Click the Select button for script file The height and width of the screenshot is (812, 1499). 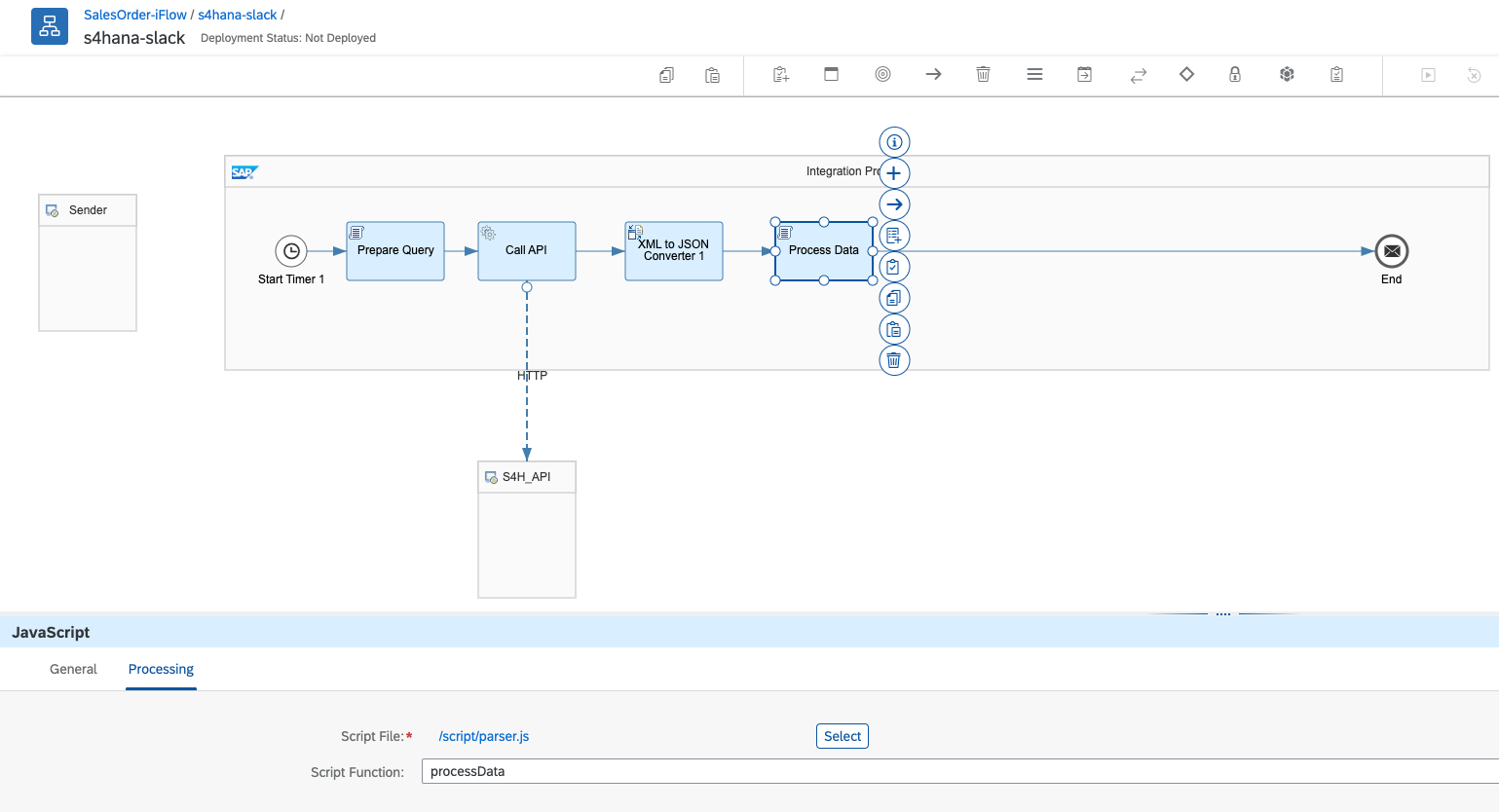(x=843, y=736)
